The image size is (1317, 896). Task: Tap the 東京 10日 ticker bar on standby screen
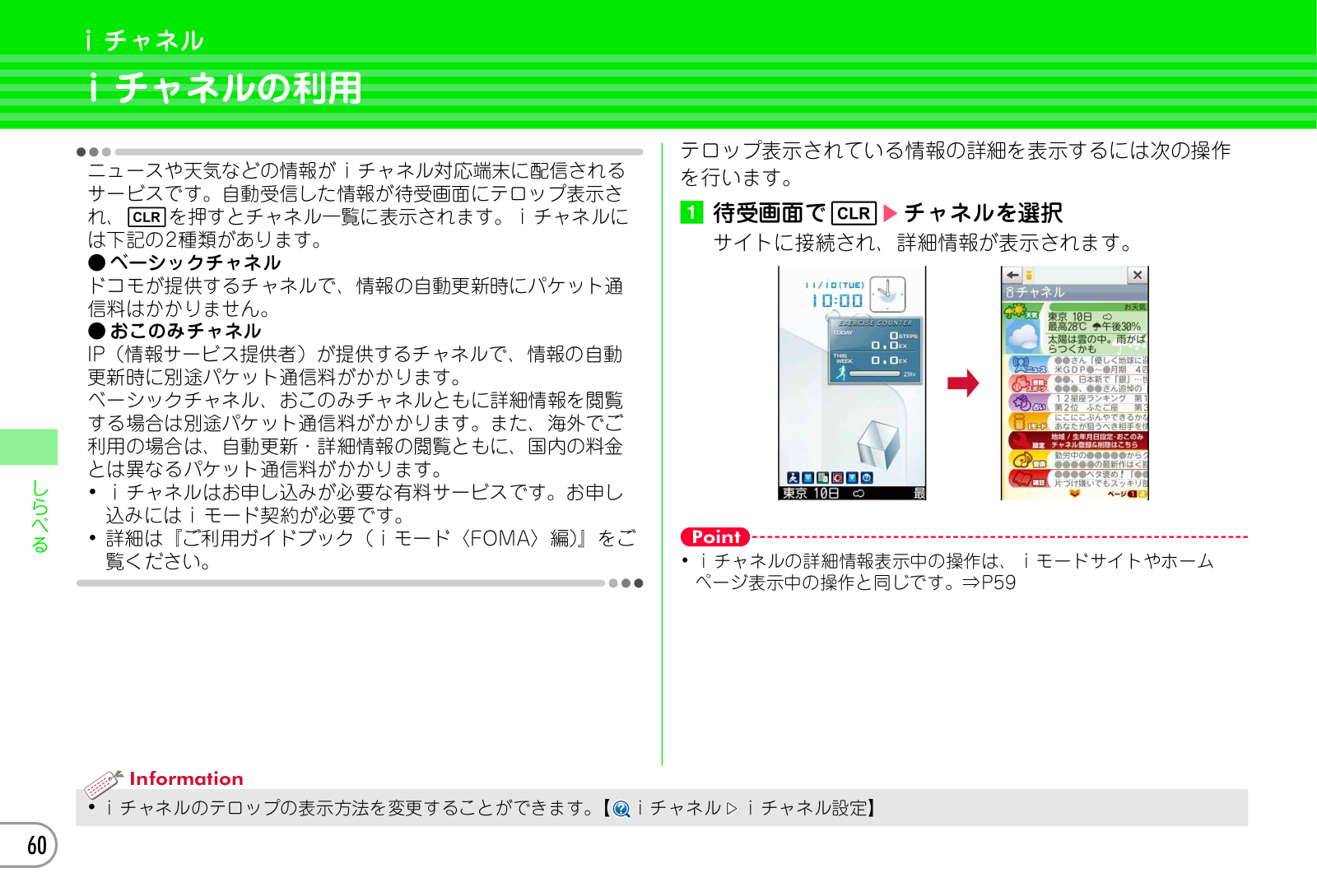click(x=852, y=493)
